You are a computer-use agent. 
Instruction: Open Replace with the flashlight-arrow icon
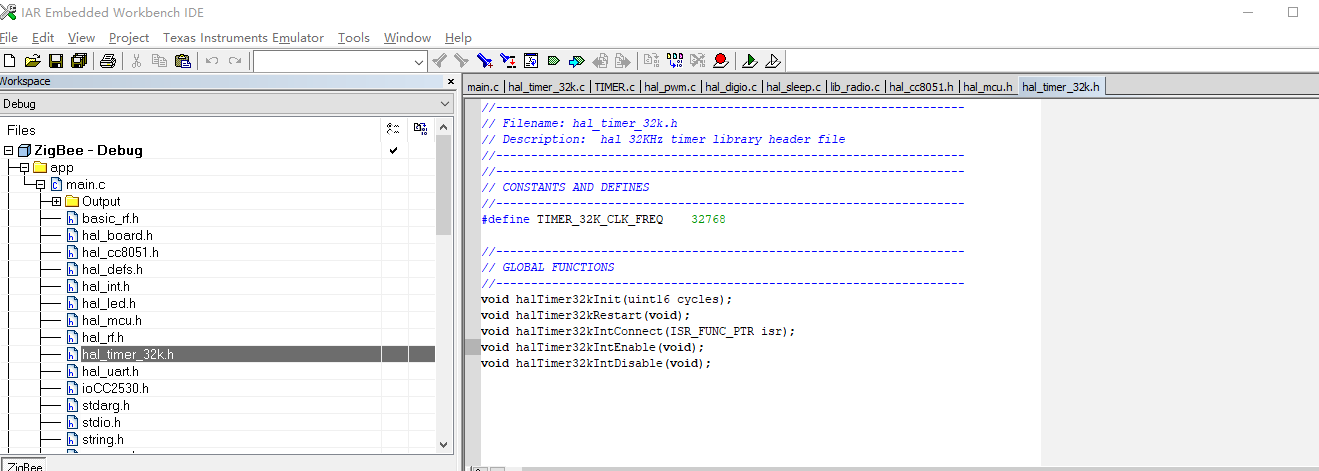click(508, 61)
